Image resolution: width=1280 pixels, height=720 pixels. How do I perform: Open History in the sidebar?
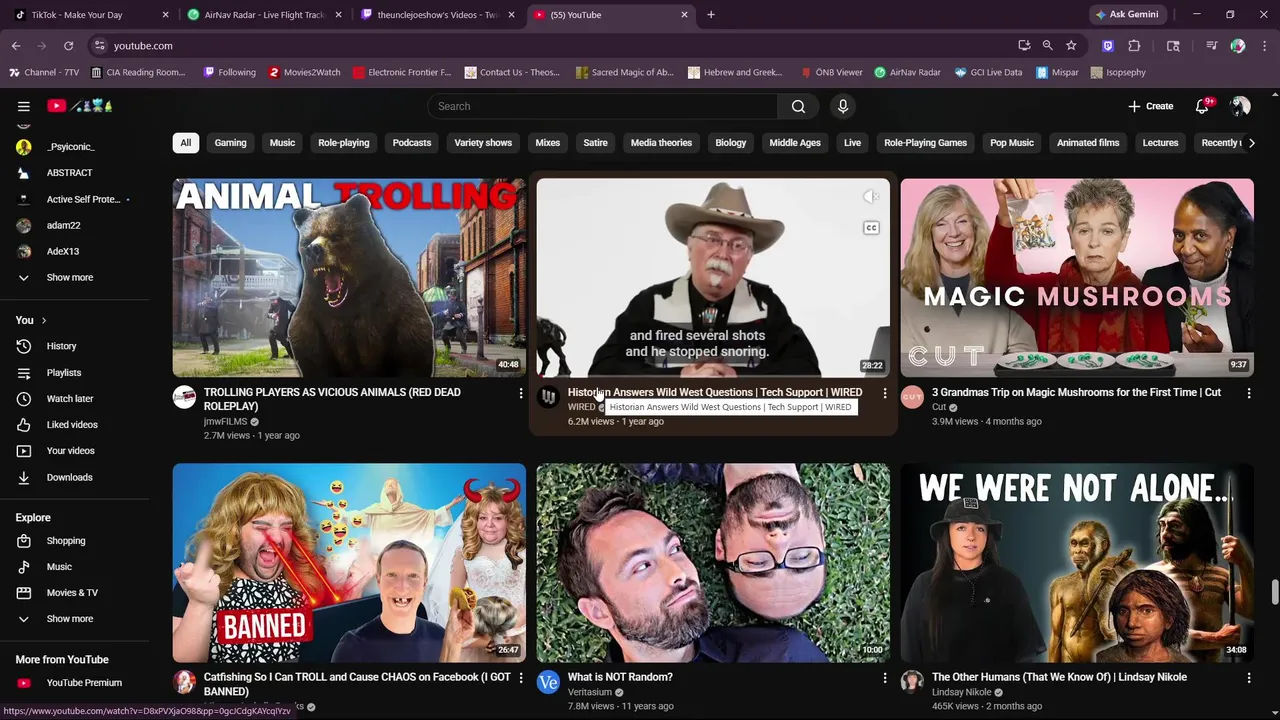75,346
